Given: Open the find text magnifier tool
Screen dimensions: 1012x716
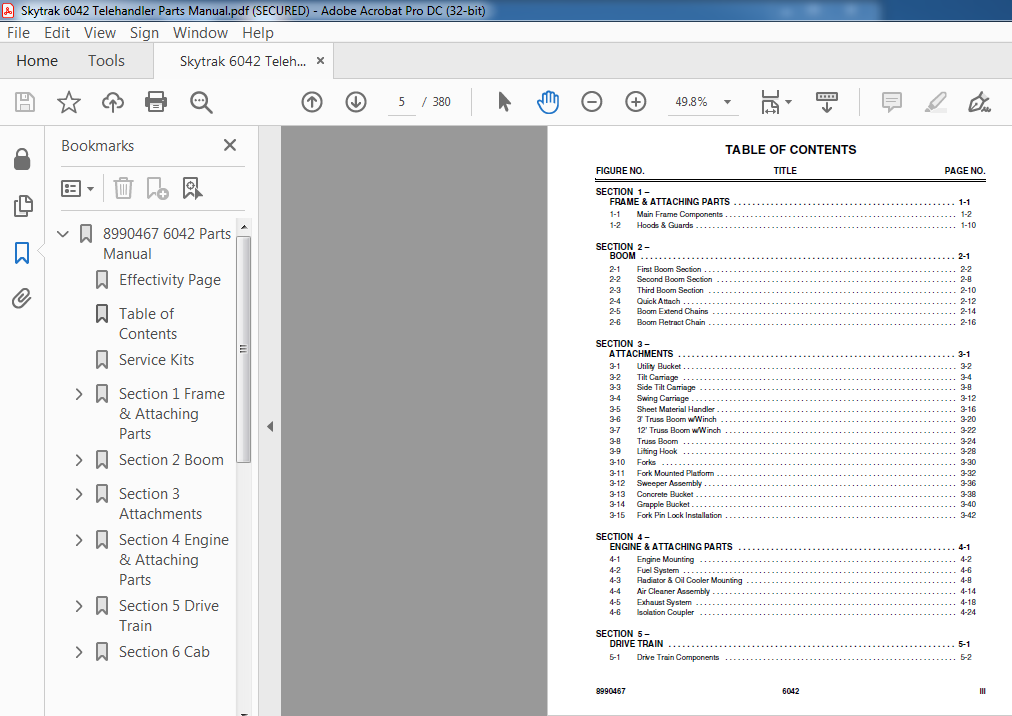Looking at the screenshot, I should coord(201,102).
